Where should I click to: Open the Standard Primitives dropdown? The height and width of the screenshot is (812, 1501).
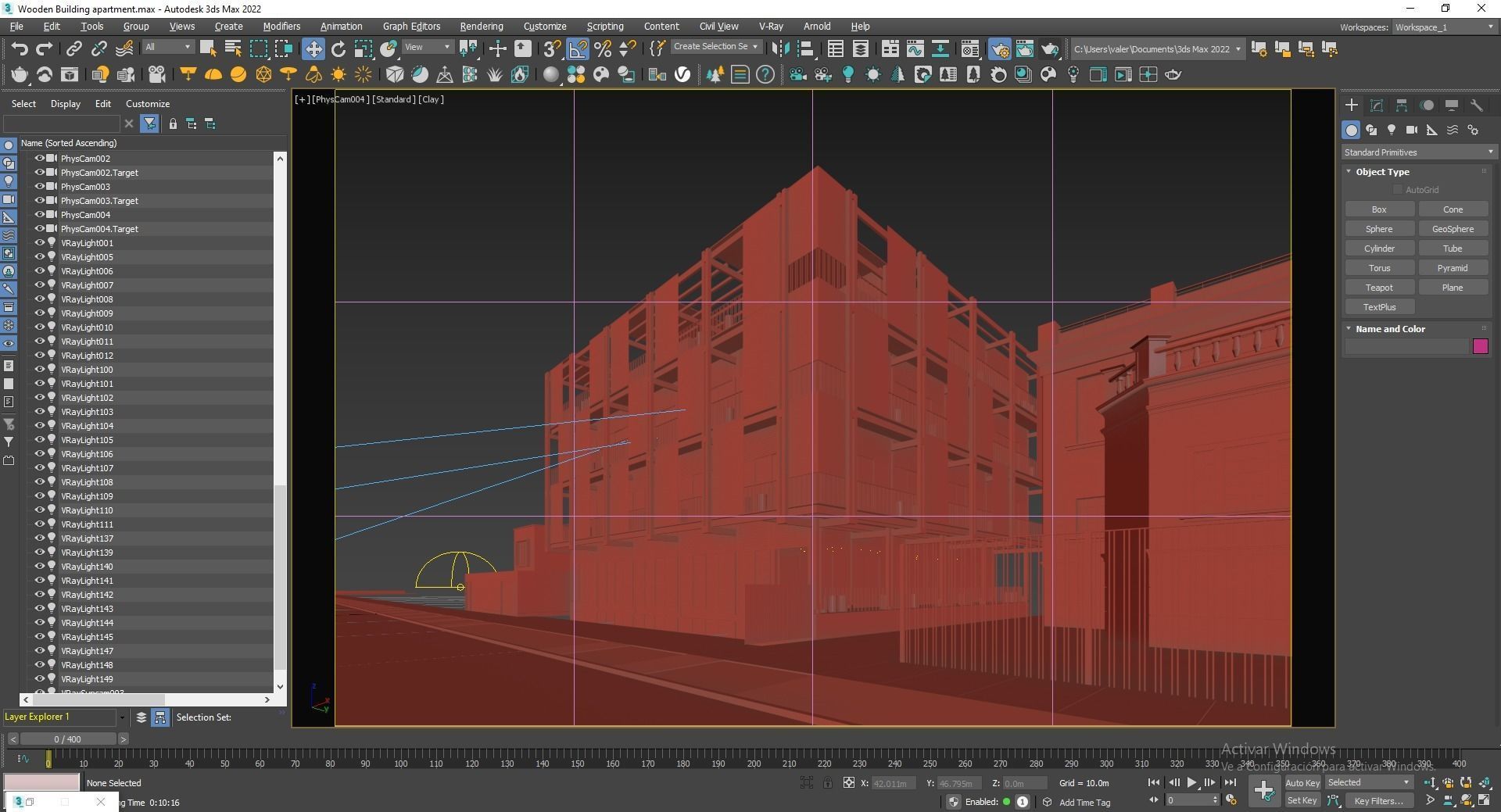(x=1418, y=152)
